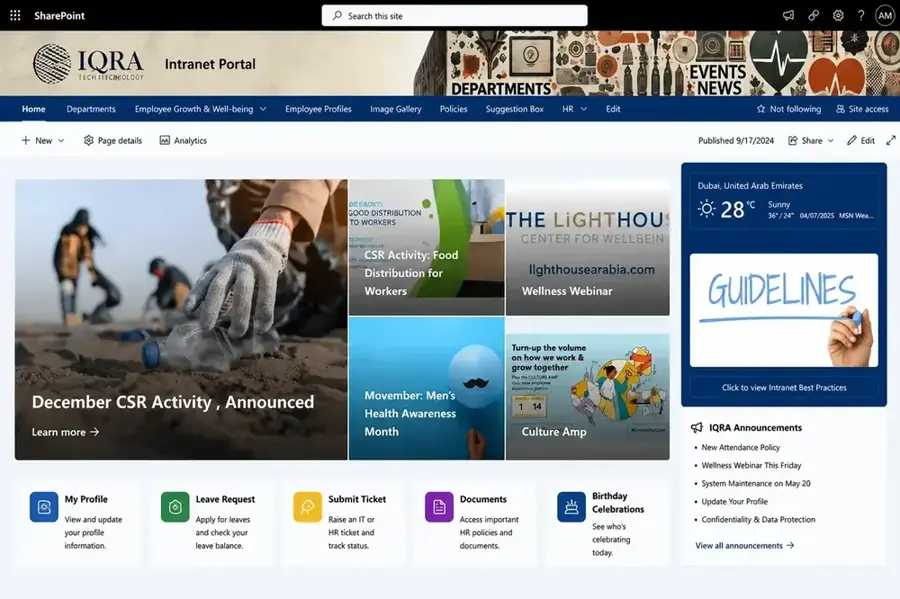Click the Documents purple icon
This screenshot has width=900, height=599.
click(x=439, y=507)
